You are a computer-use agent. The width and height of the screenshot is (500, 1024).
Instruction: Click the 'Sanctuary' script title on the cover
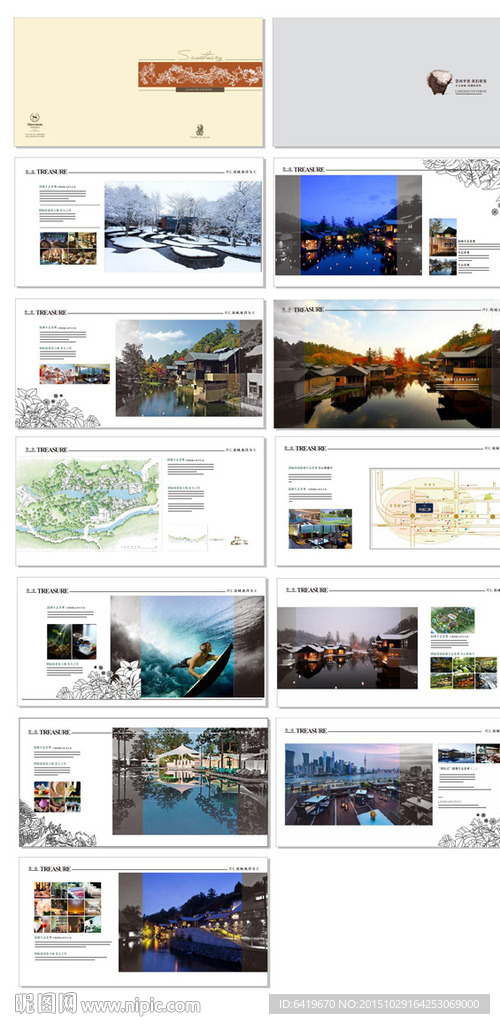coord(200,55)
